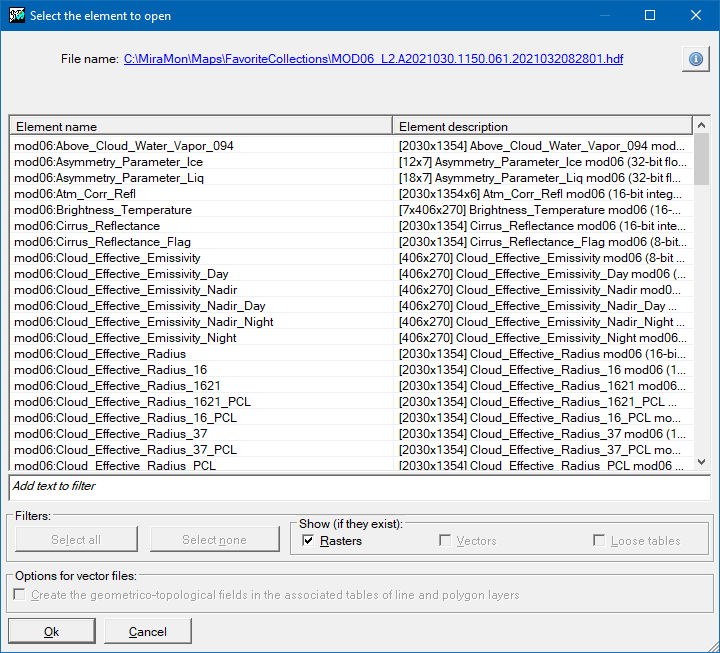Select mod06:Above_Cloud_Water_Vapor_094 element
The image size is (720, 653).
tap(124, 146)
